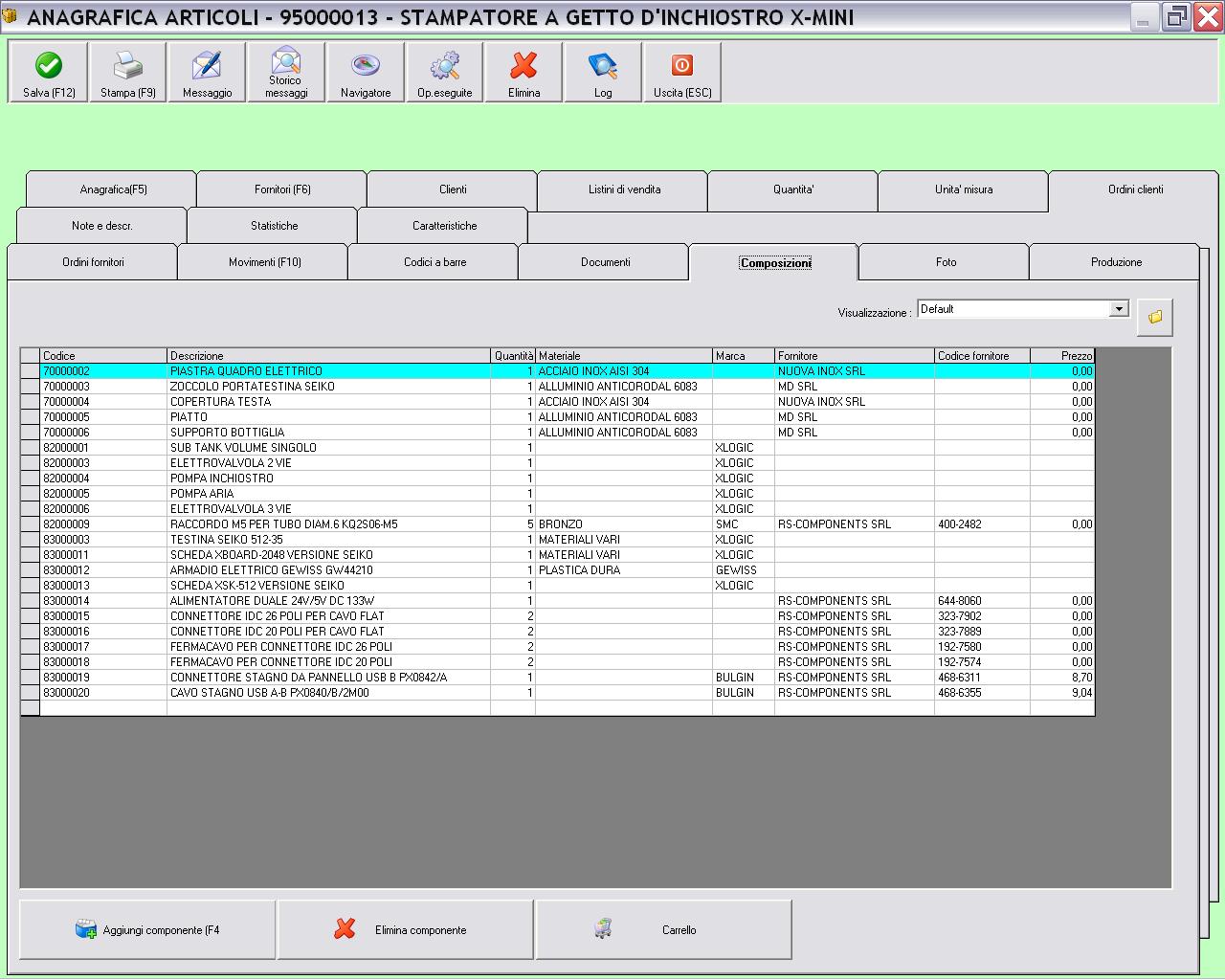Viewport: 1225px width, 980px height.
Task: Click the Elimina red X toolbar icon
Action: [523, 66]
